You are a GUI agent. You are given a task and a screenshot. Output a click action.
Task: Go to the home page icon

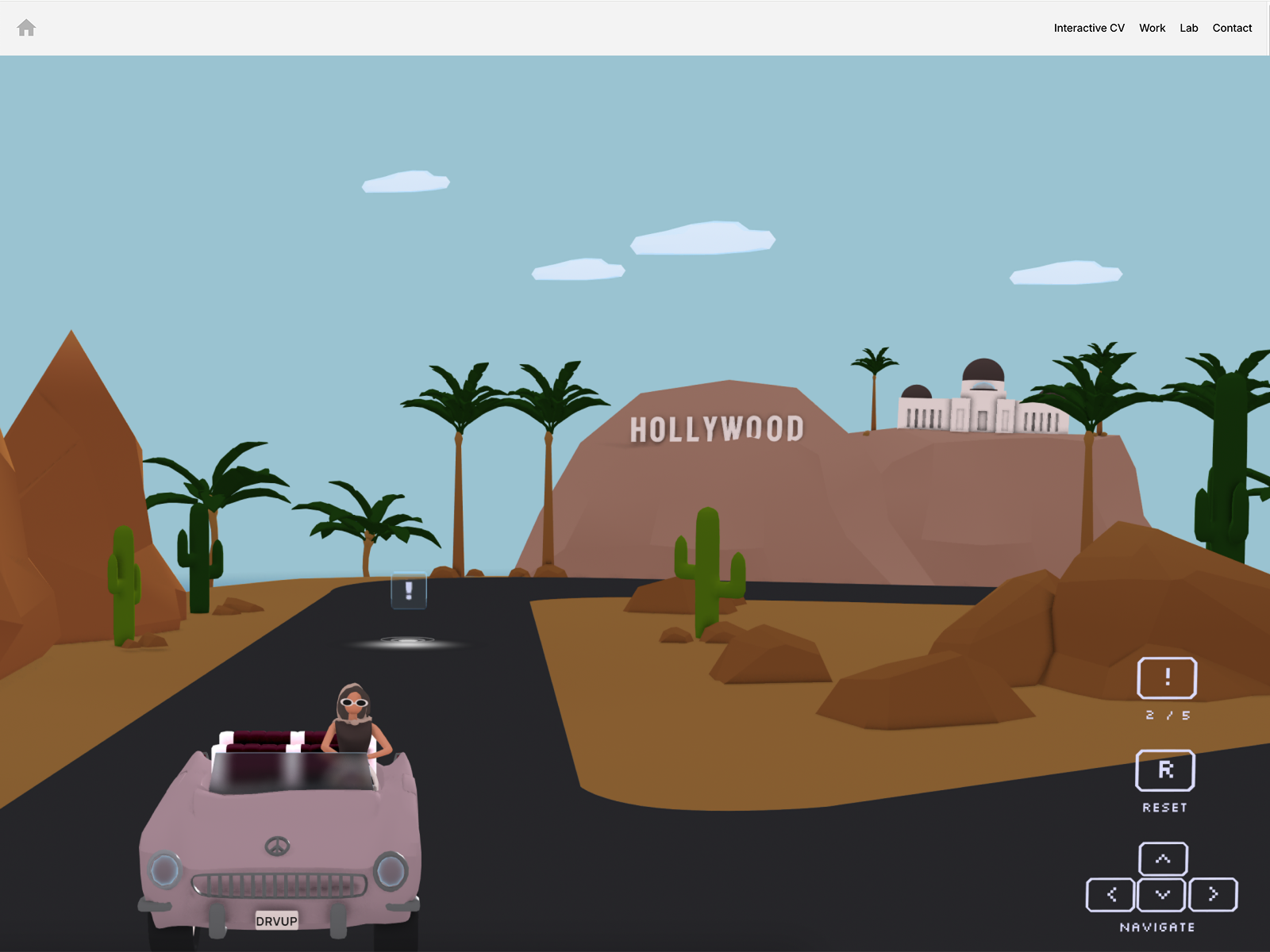[x=26, y=28]
